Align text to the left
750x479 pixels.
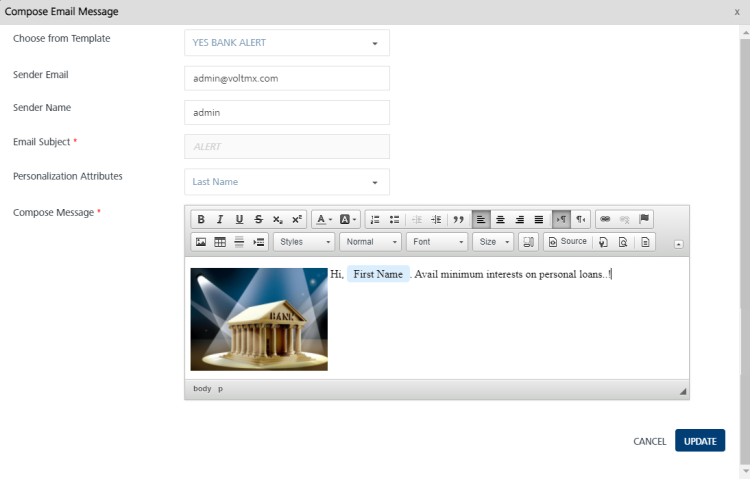pyautogui.click(x=481, y=219)
